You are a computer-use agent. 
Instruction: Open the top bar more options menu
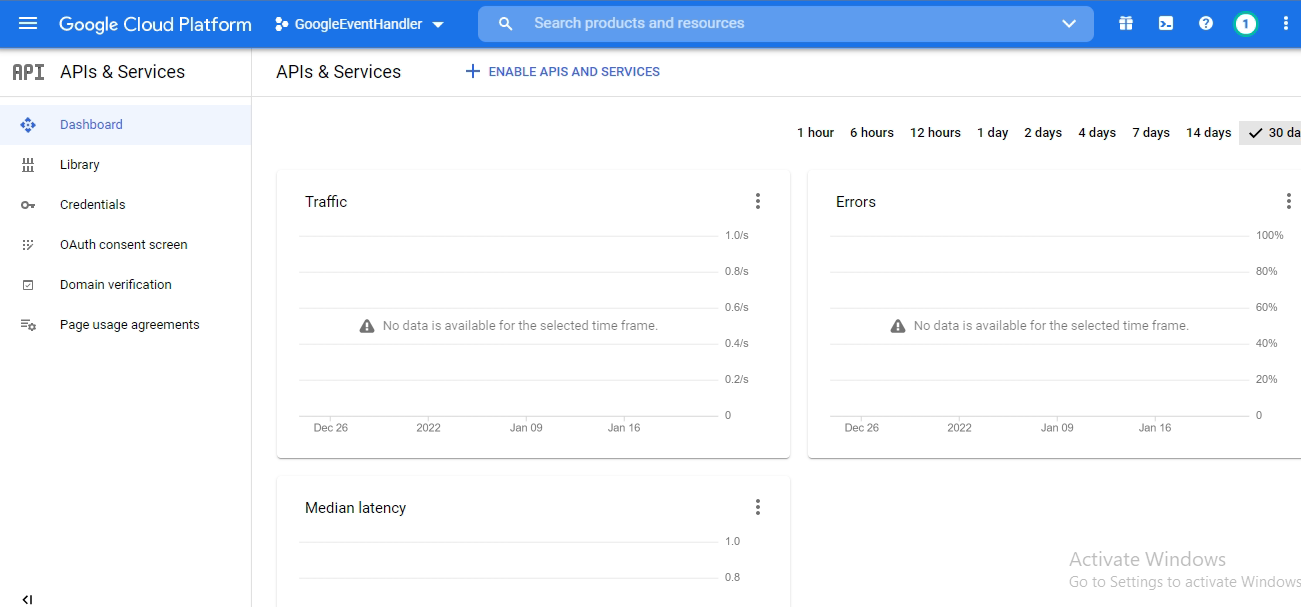(1286, 23)
